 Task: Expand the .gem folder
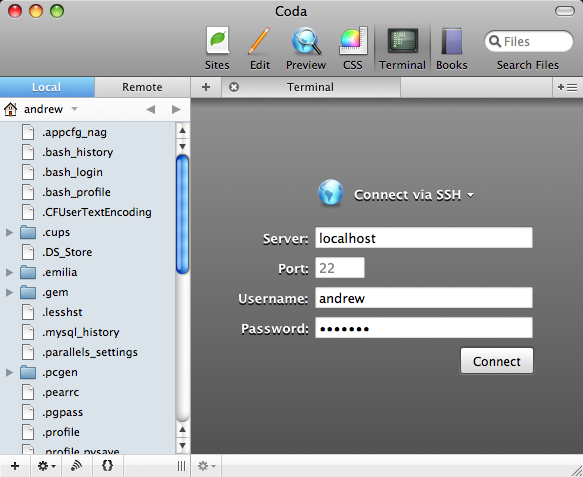[x=9, y=293]
